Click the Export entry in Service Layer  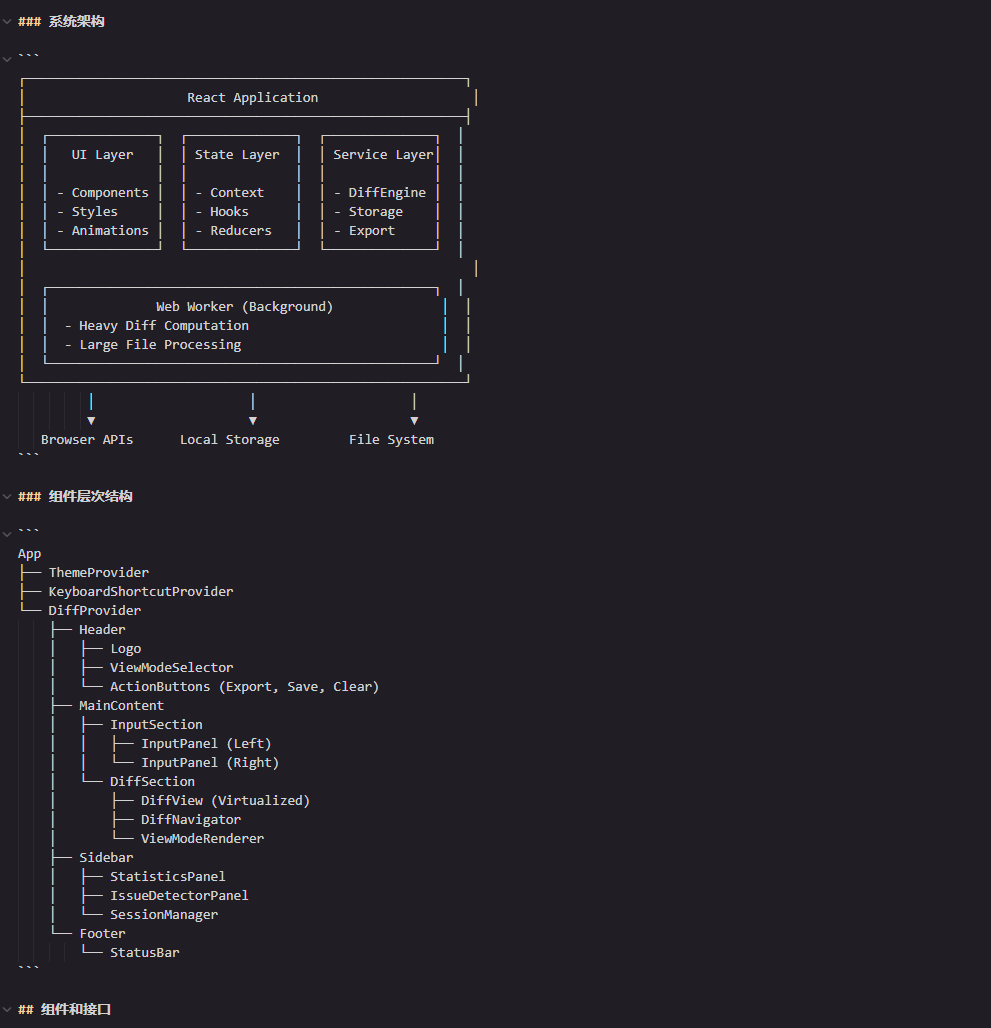click(x=372, y=231)
